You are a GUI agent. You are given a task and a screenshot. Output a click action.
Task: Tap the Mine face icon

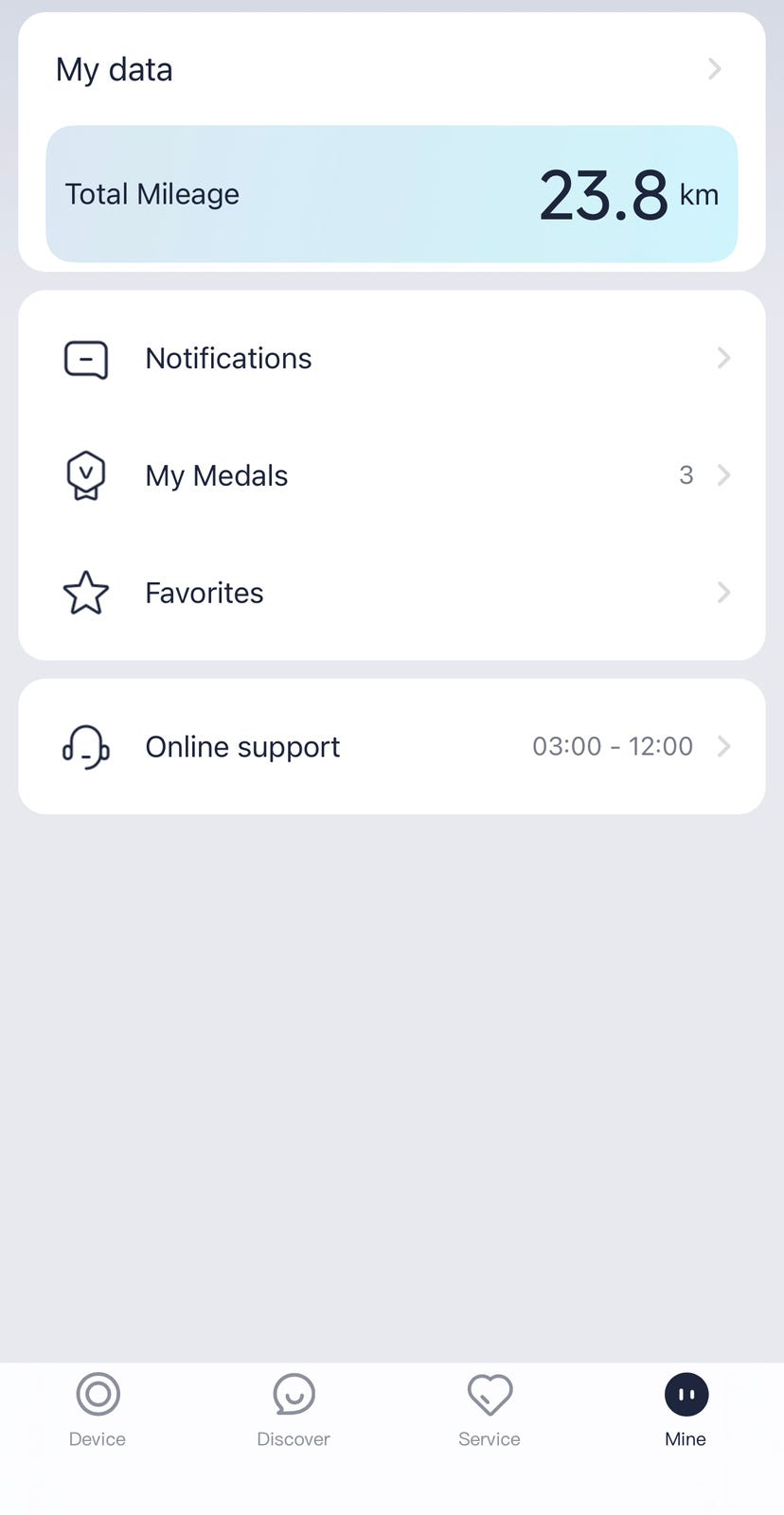[686, 1394]
